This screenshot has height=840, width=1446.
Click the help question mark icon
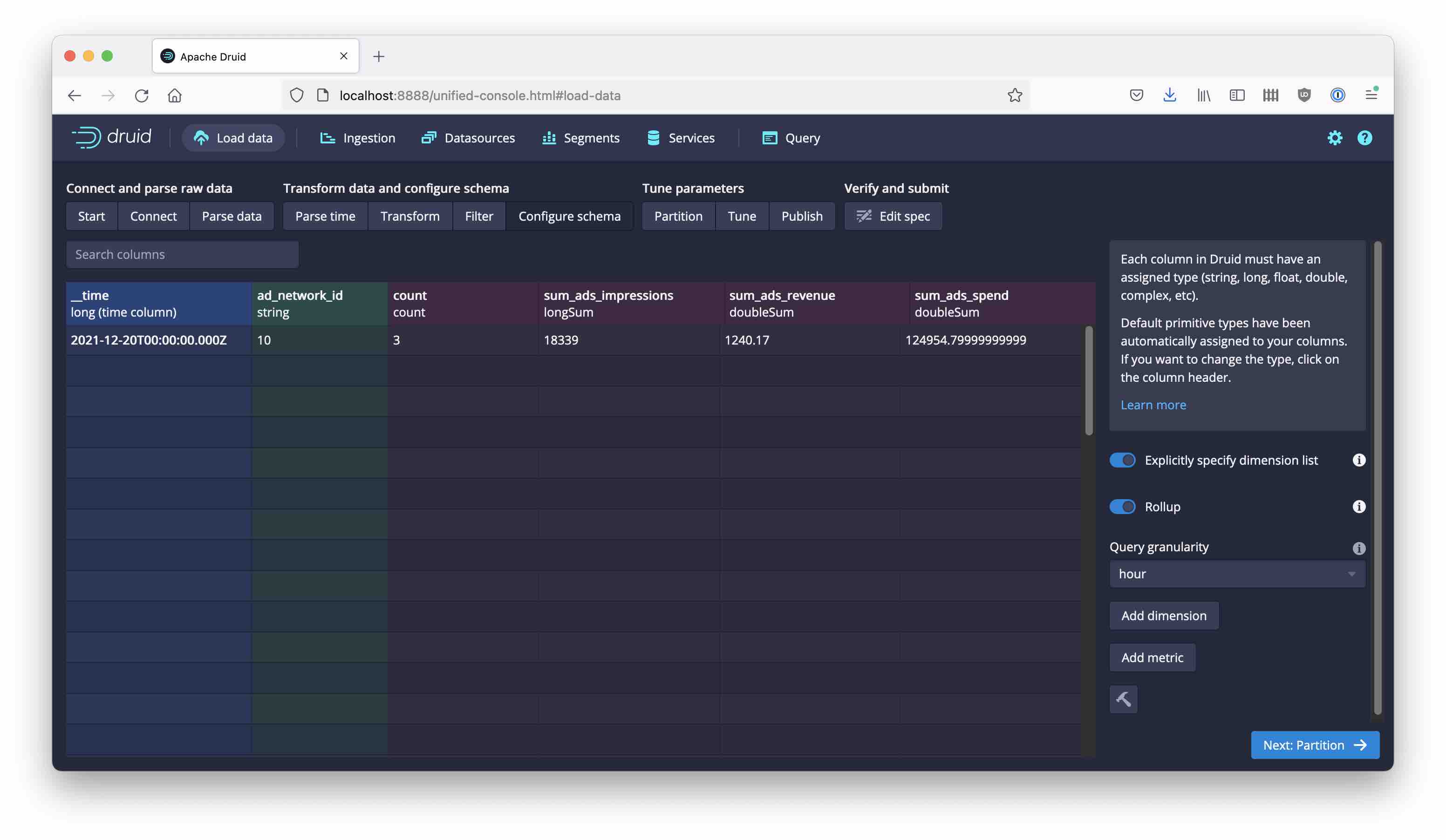point(1364,137)
